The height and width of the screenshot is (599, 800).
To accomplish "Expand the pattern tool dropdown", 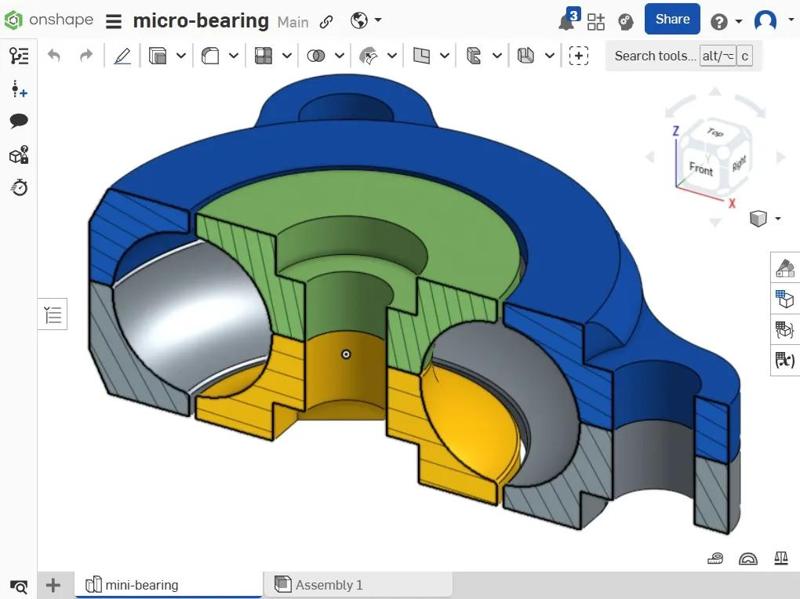I will click(x=287, y=56).
